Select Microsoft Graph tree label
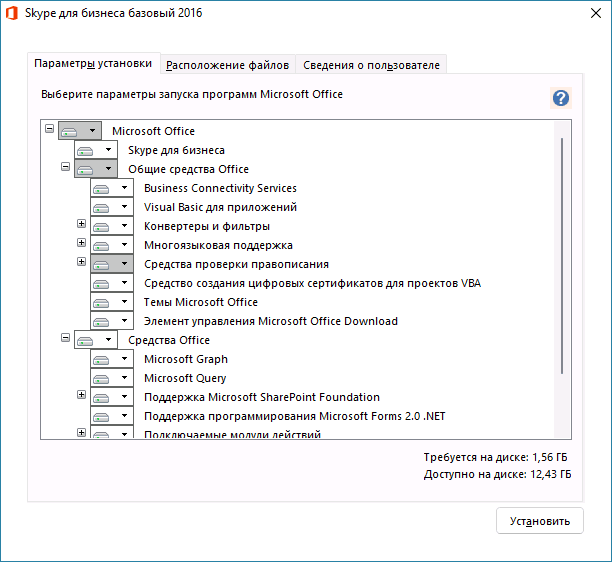 (186, 359)
